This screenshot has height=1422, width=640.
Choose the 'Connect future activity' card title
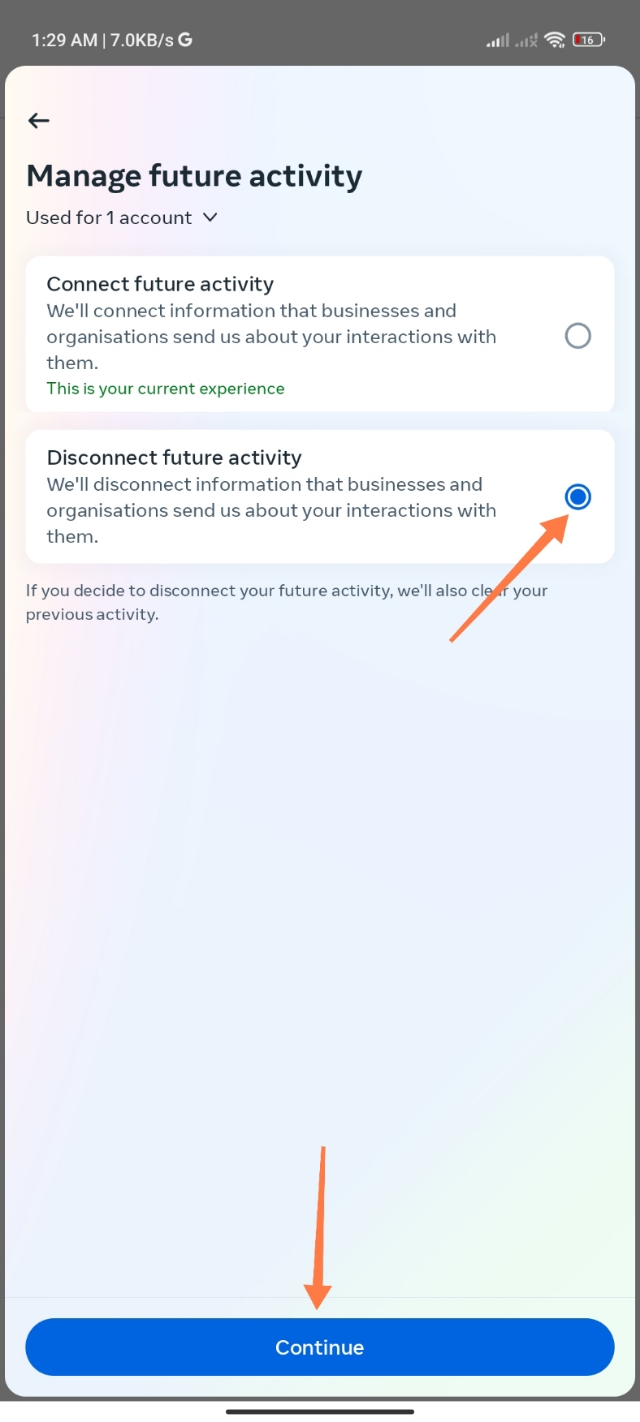(x=160, y=284)
